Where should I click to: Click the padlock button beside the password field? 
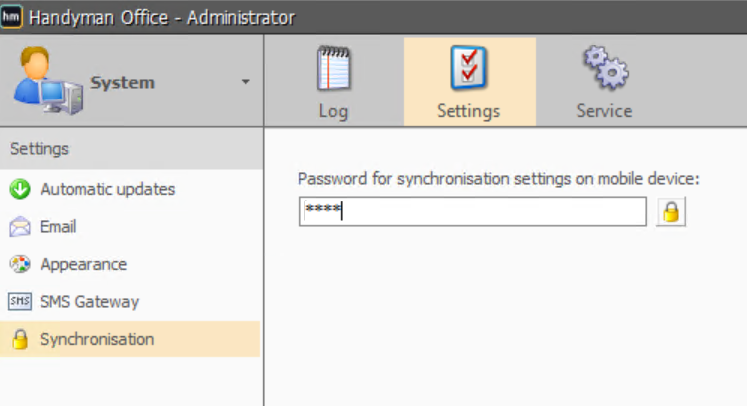[x=671, y=212]
